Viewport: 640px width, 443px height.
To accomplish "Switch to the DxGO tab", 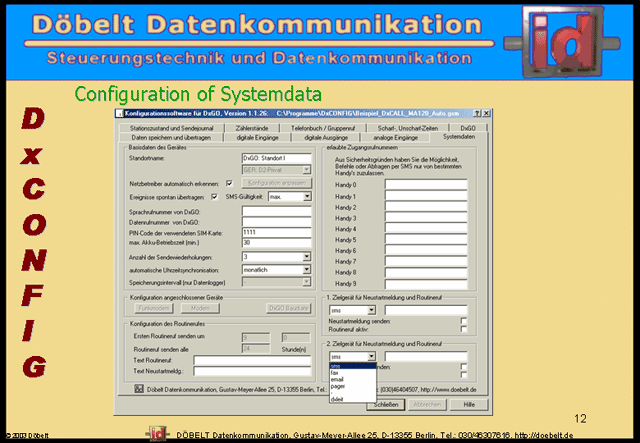I will click(468, 128).
